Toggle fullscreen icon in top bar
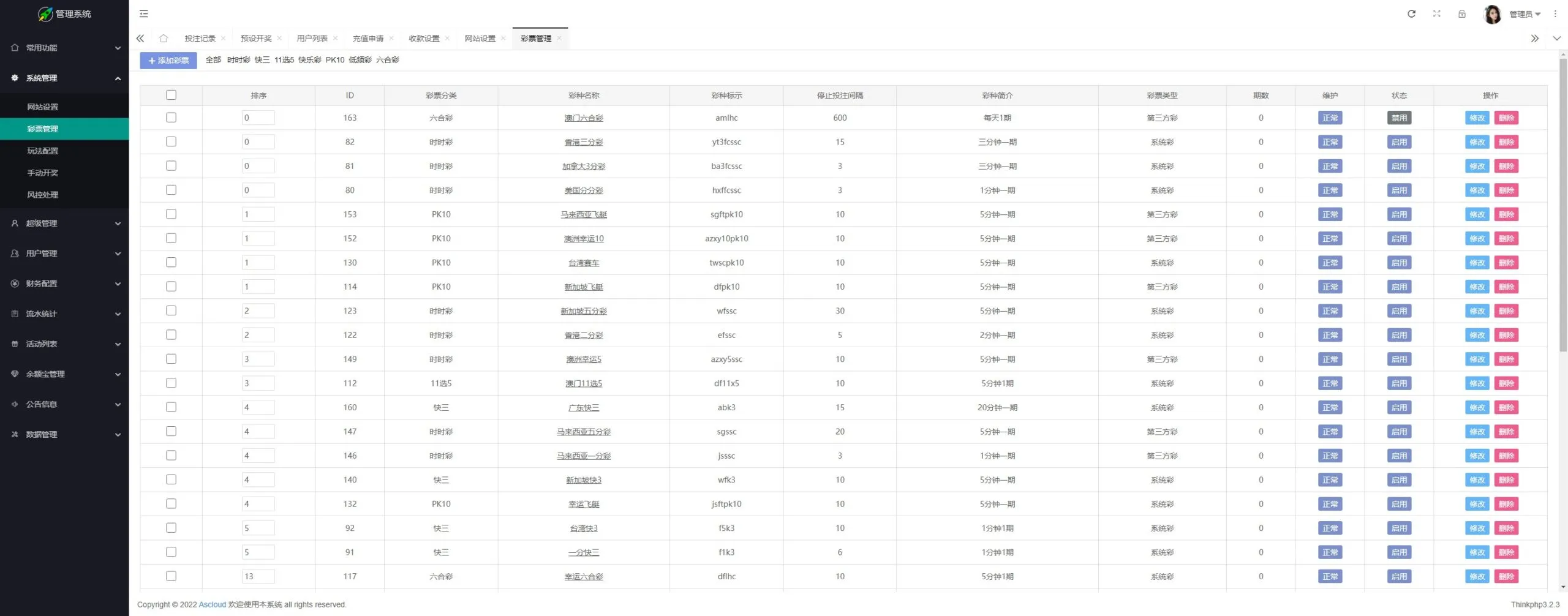 click(1436, 13)
